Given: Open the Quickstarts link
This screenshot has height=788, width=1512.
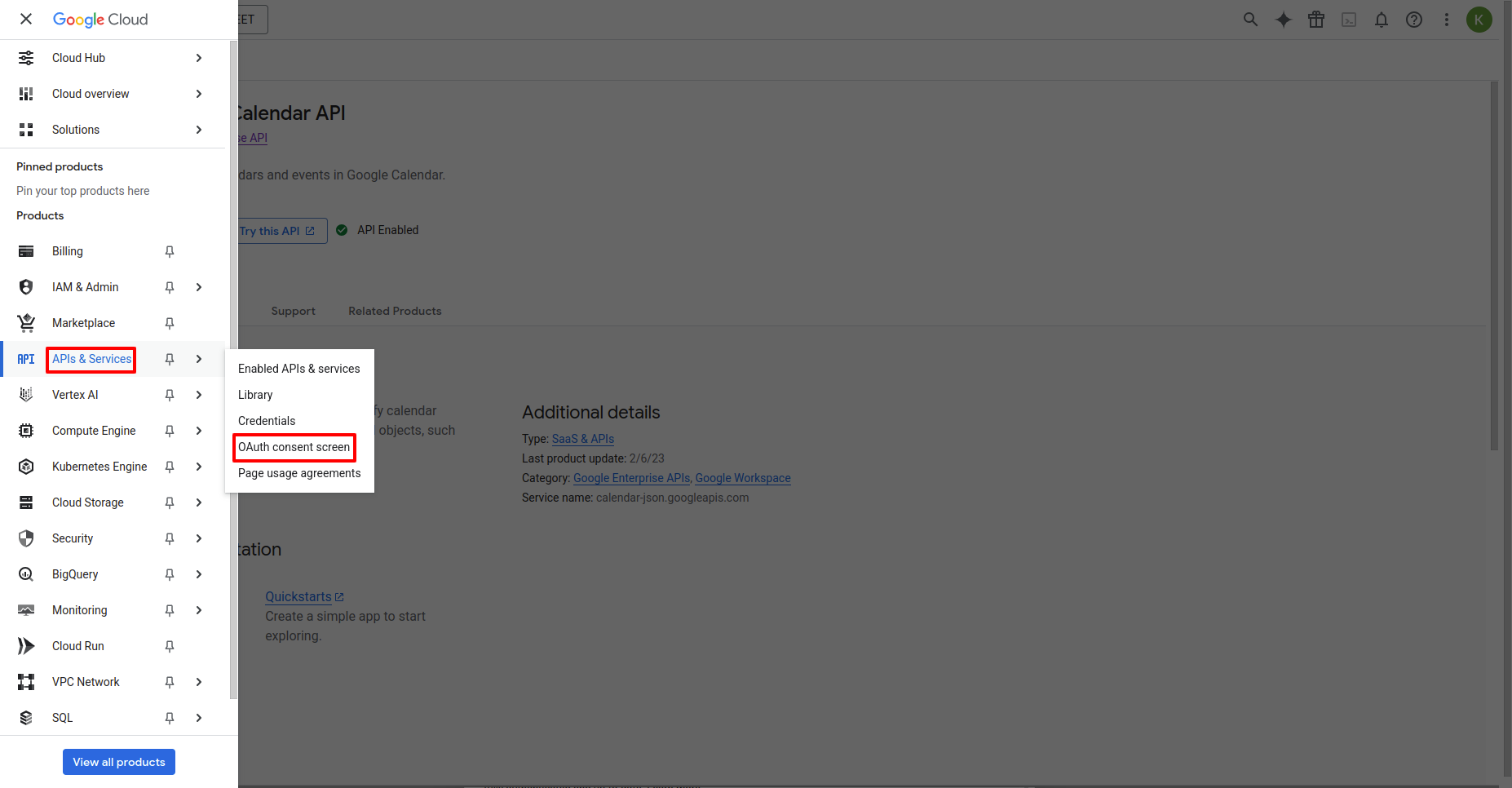Looking at the screenshot, I should coord(304,597).
